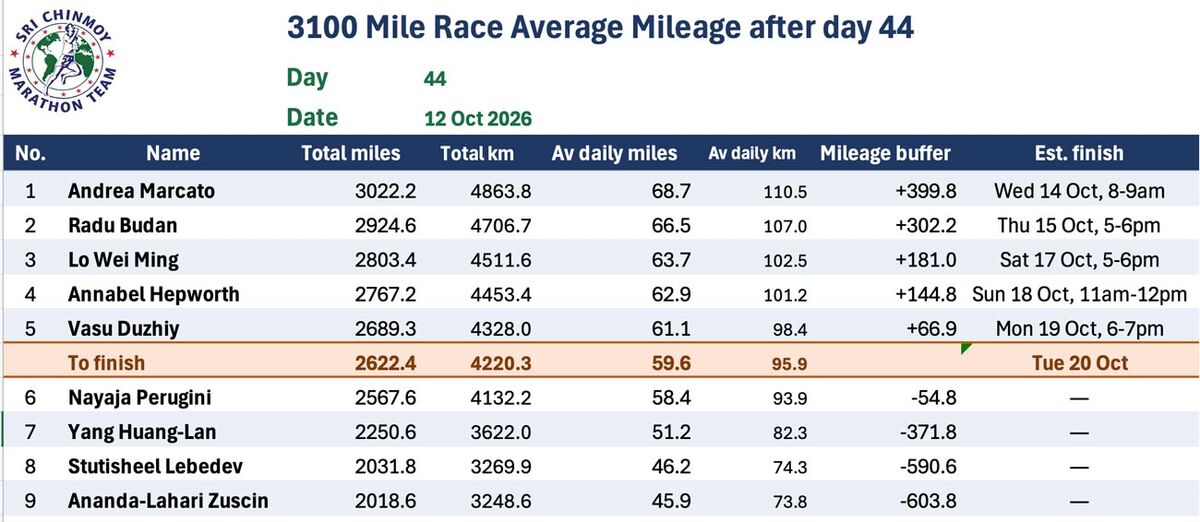
Task: Click the day value 44 cell
Action: pos(435,79)
